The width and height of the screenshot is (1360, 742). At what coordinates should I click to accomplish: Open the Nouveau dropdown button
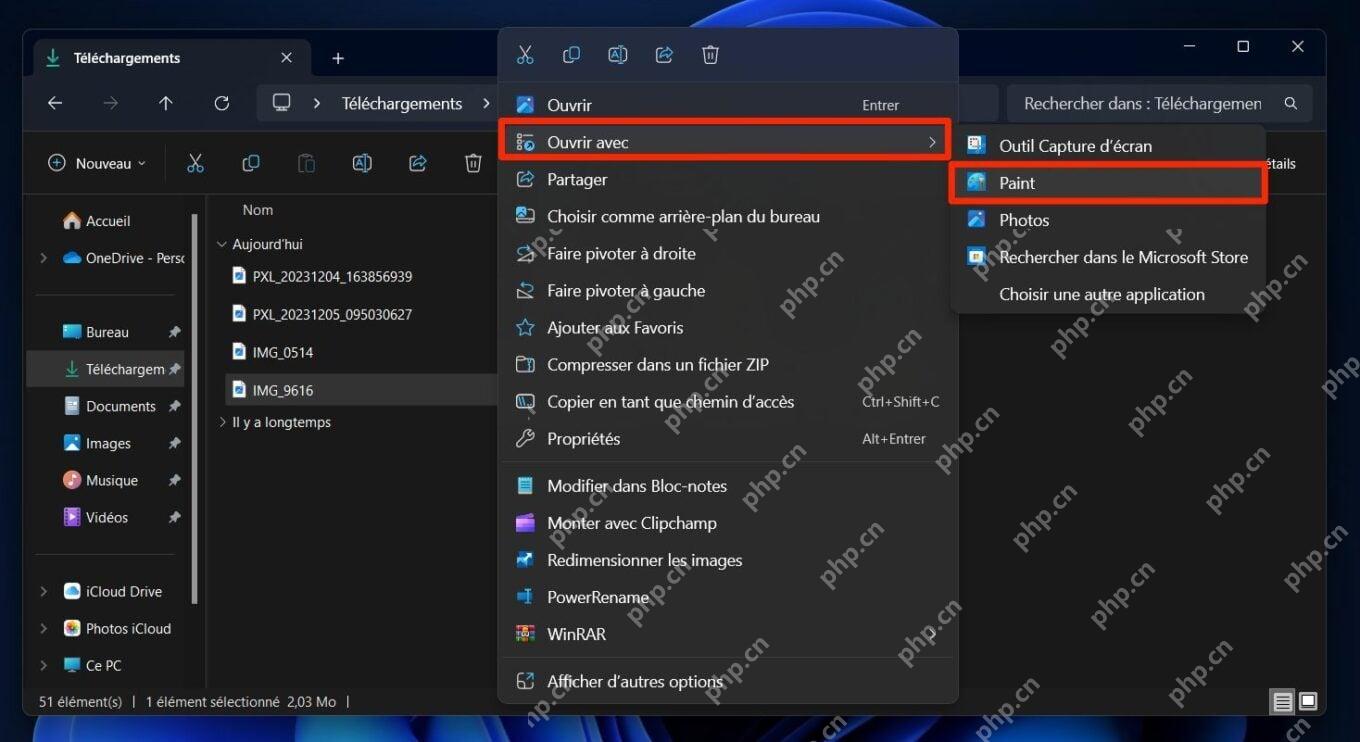point(97,163)
